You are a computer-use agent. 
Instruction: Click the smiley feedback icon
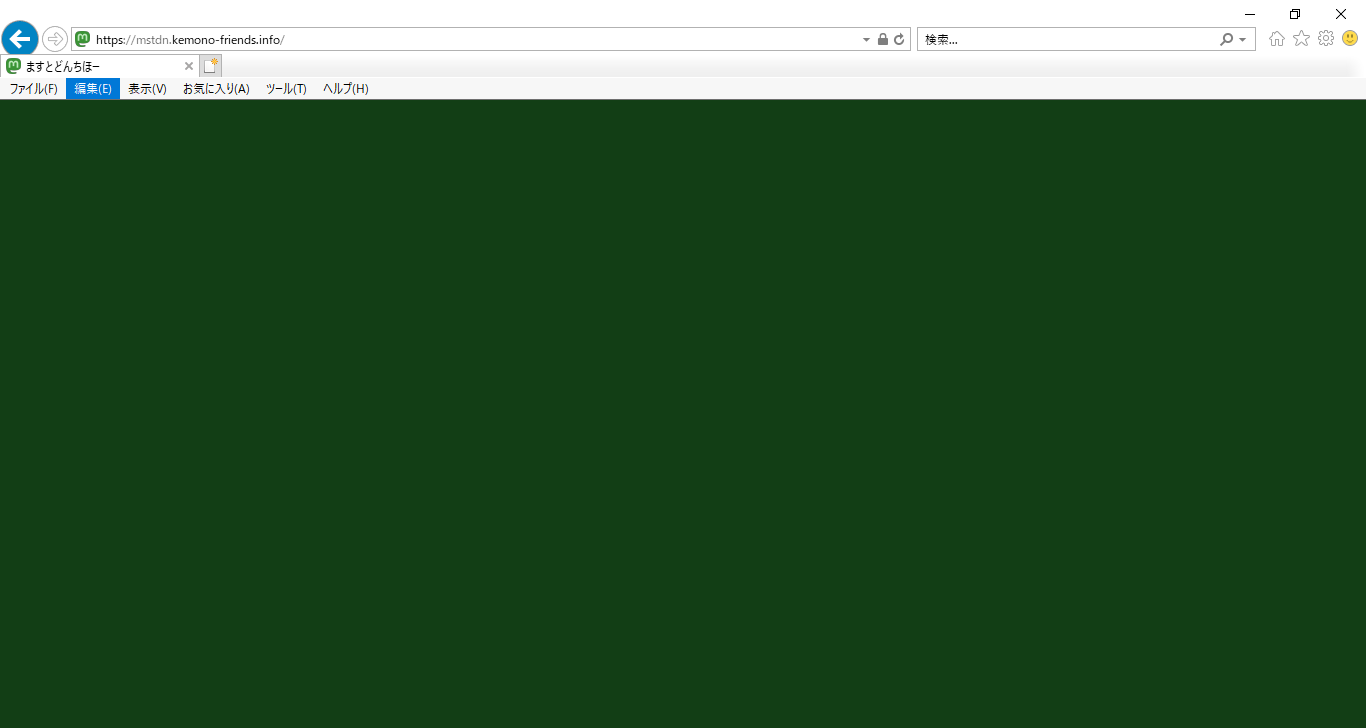click(x=1350, y=38)
